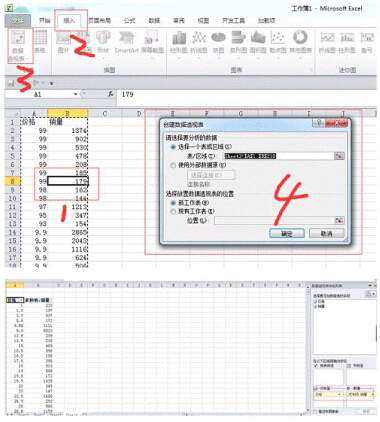The height and width of the screenshot is (422, 380).
Task: Switch to the 插入 (Insert) ribbon tab
Action: pyautogui.click(x=69, y=21)
